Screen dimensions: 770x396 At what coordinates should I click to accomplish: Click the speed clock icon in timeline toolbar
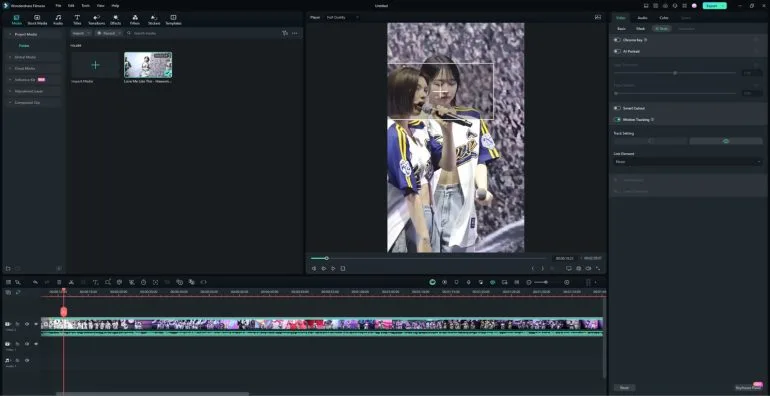pyautogui.click(x=143, y=282)
